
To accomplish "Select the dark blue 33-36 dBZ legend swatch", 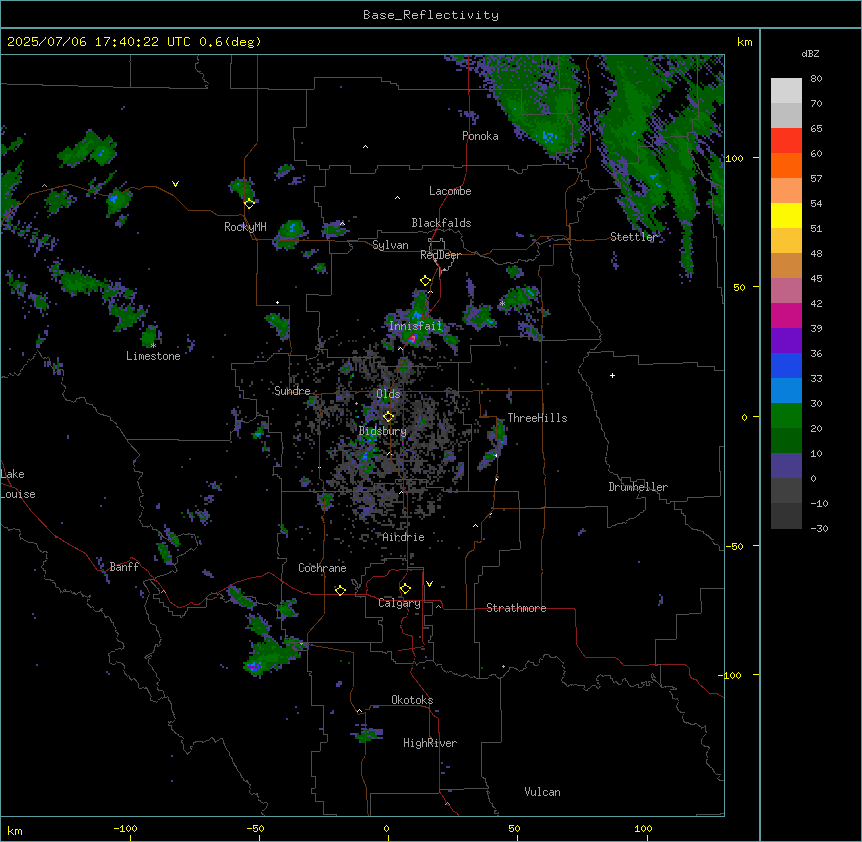I will pos(786,366).
